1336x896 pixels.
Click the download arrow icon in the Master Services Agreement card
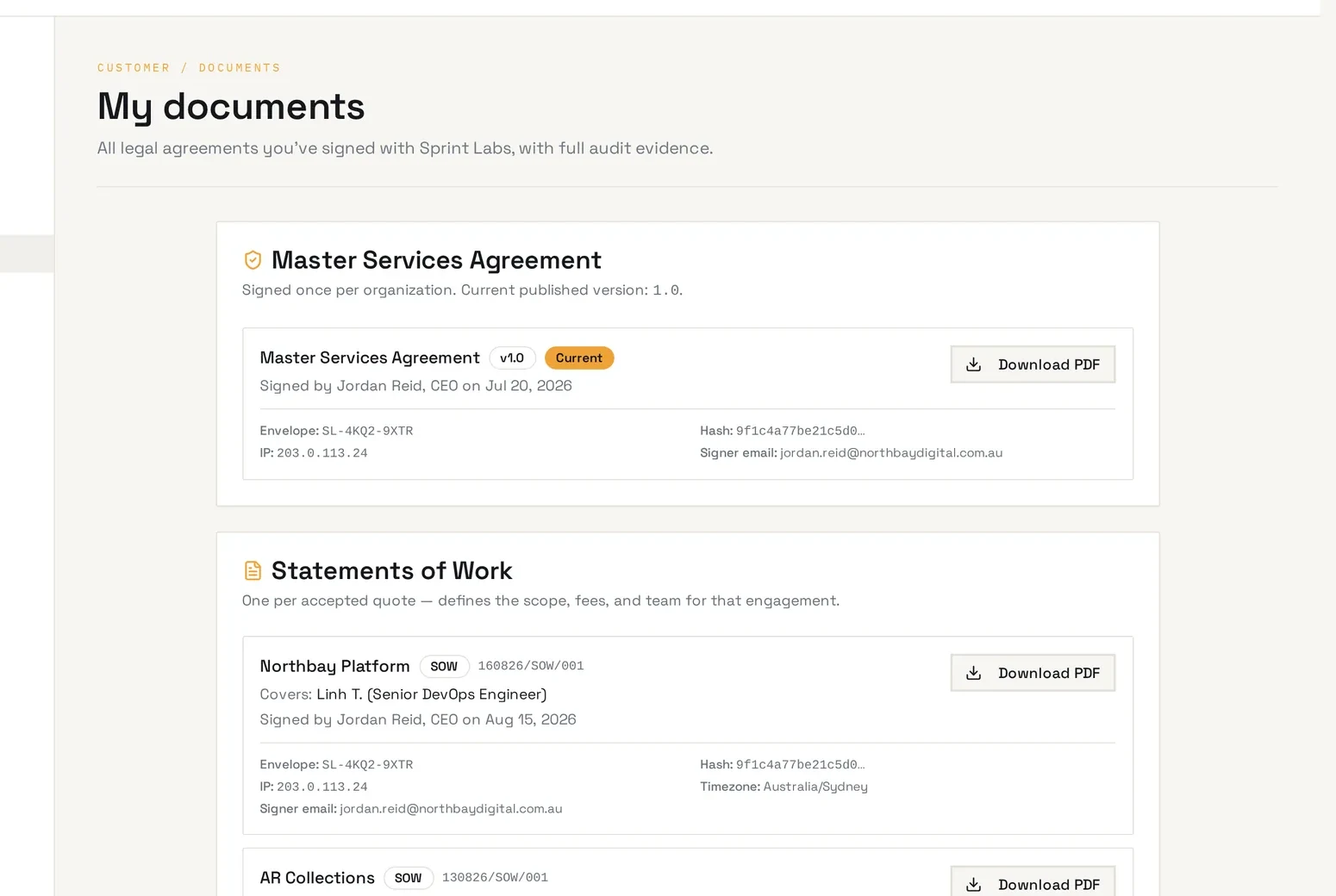[973, 364]
